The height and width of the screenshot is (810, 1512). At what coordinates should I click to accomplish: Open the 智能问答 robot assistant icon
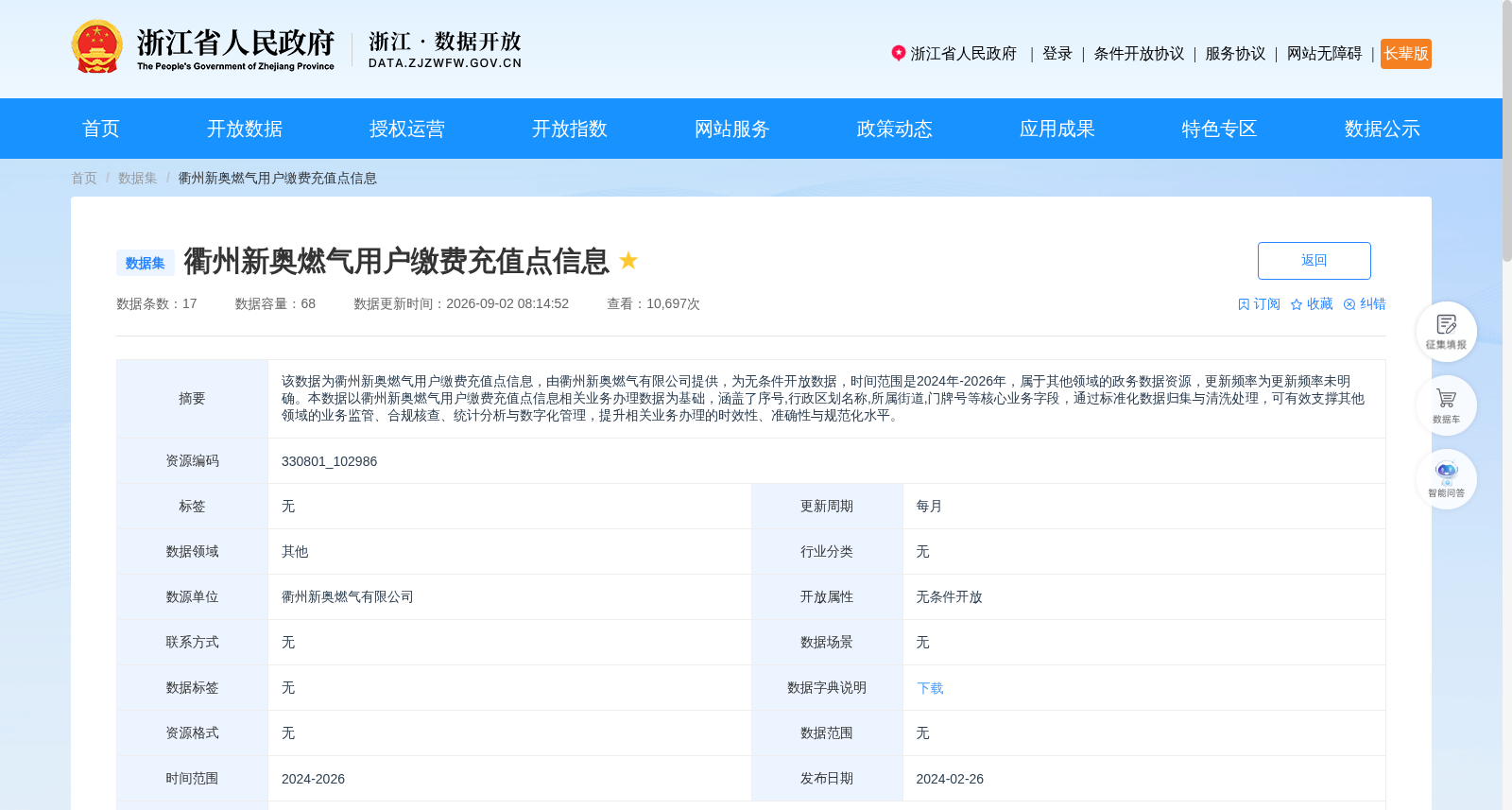1446,478
